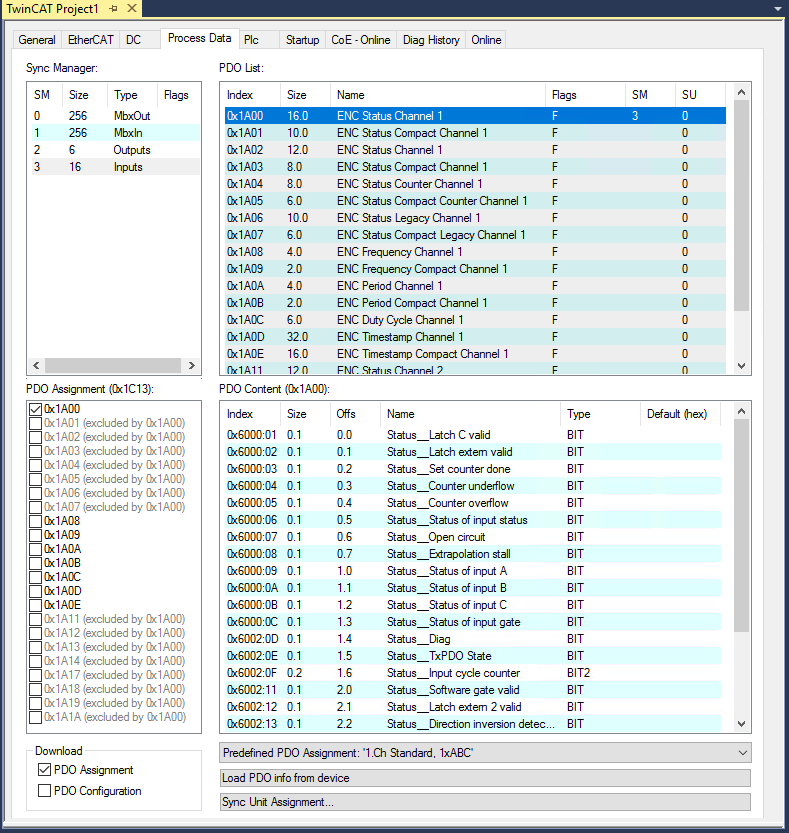Select entry 0x6000:07 Status__Open circuit
Image resolution: width=789 pixels, height=833 pixels.
click(472, 537)
